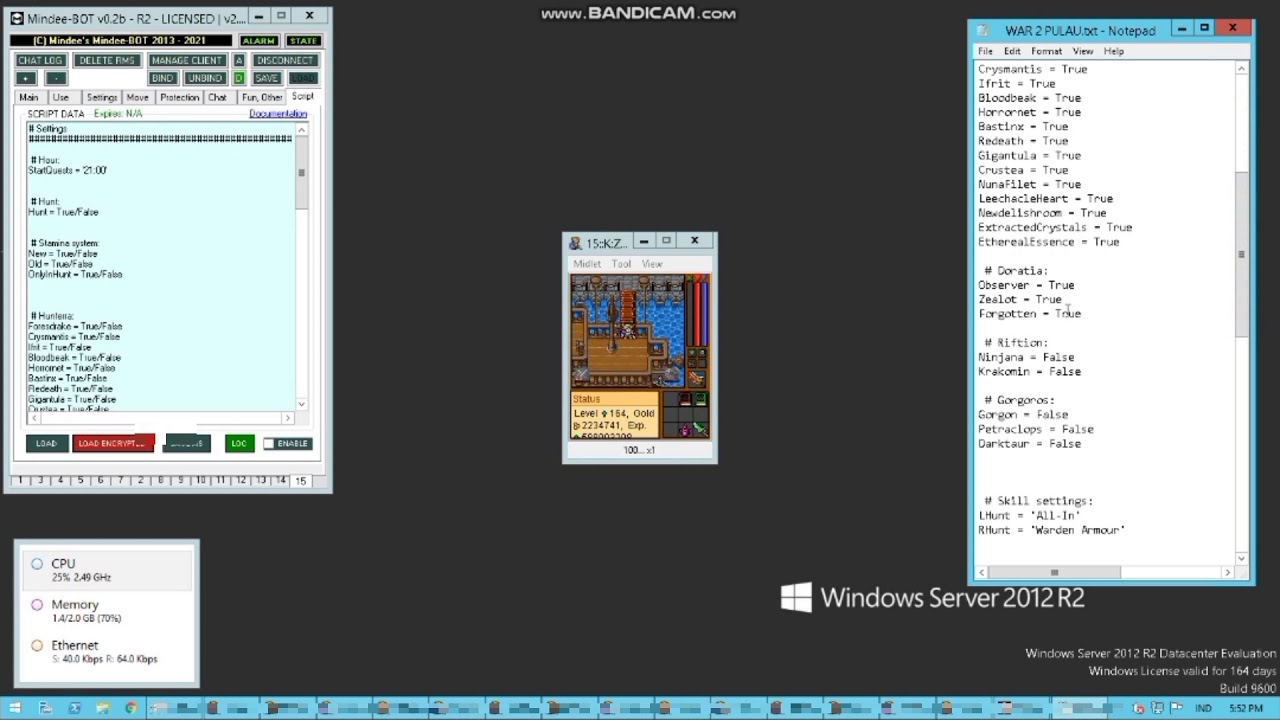1280x720 pixels.
Task: Open MANAGE CLIENT in the bot window
Action: coord(187,61)
